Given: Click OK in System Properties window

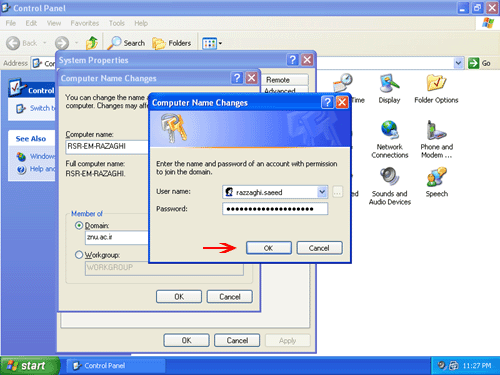Looking at the screenshot, I should tap(186, 340).
